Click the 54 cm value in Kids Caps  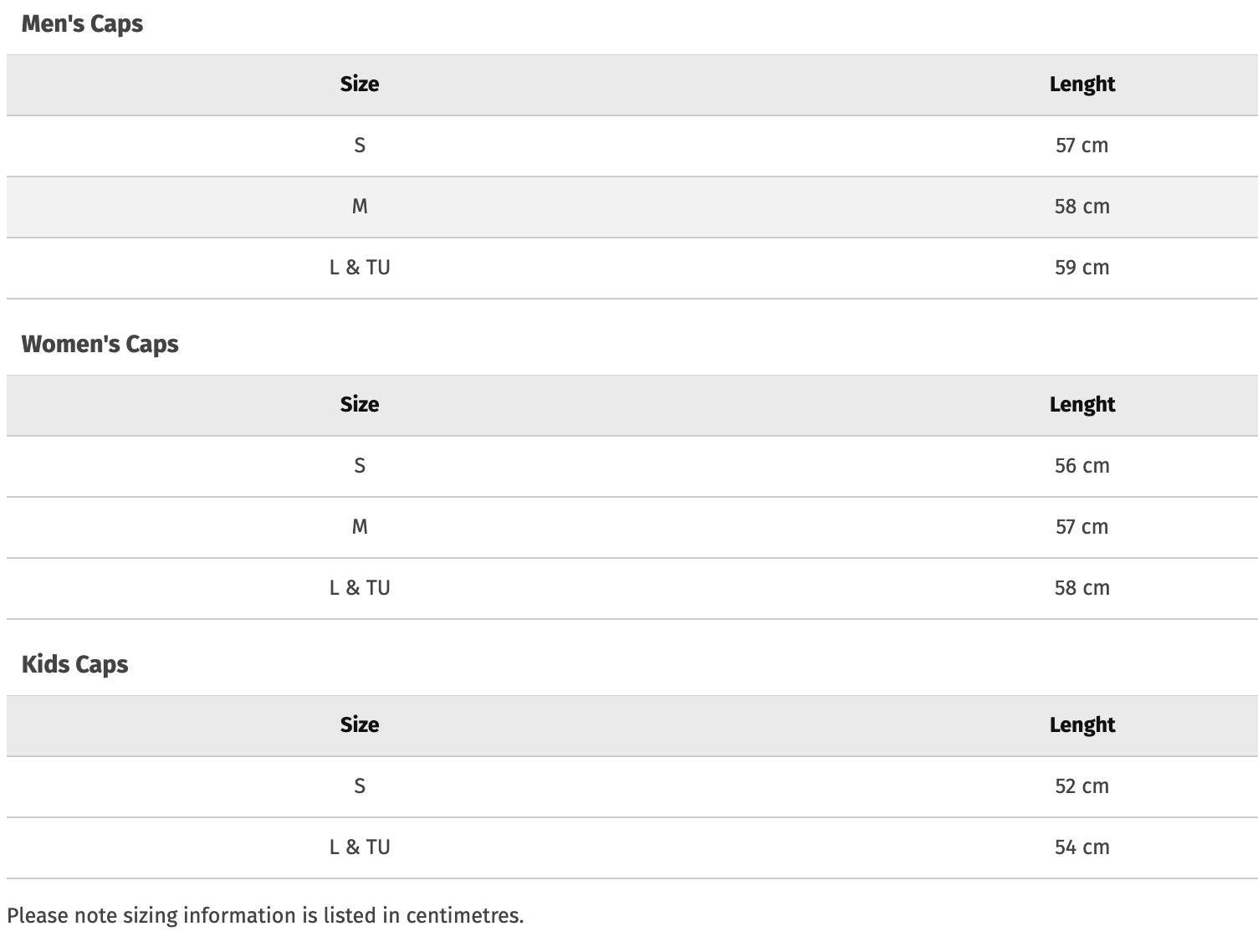click(1082, 847)
